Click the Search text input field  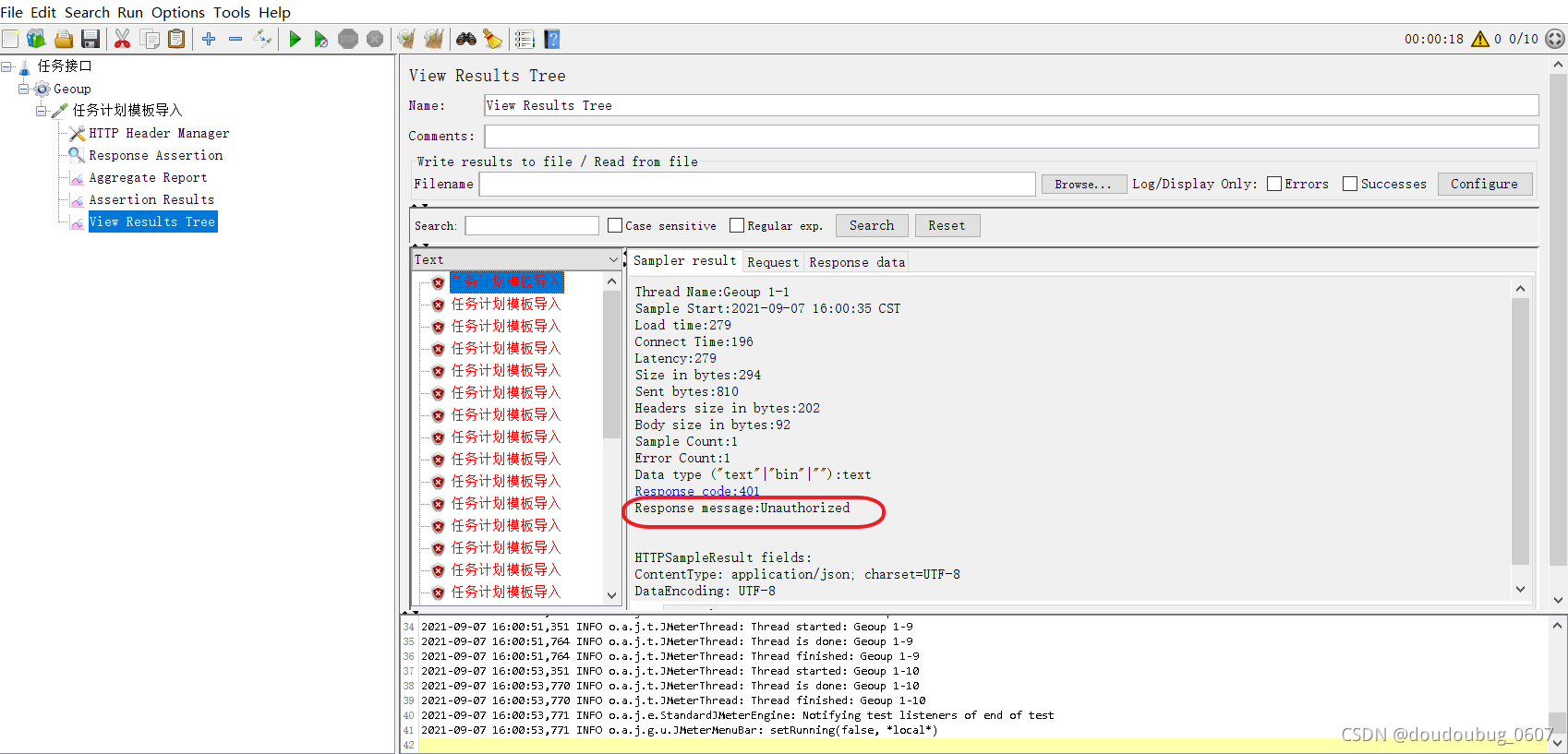pos(532,225)
